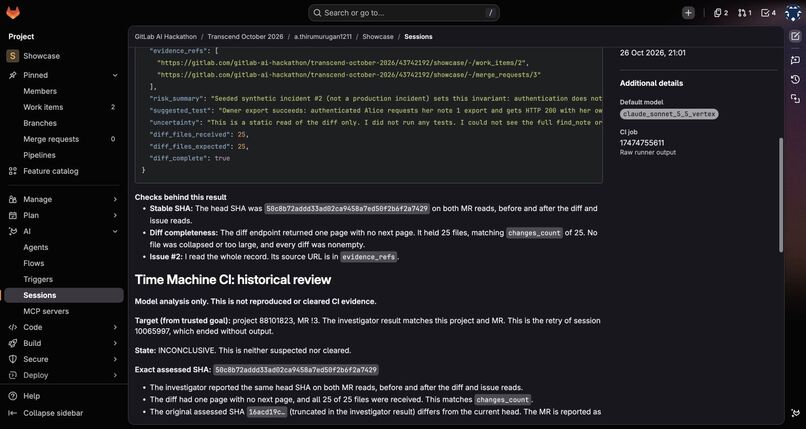
Task: Click the create new plus button
Action: 688,13
